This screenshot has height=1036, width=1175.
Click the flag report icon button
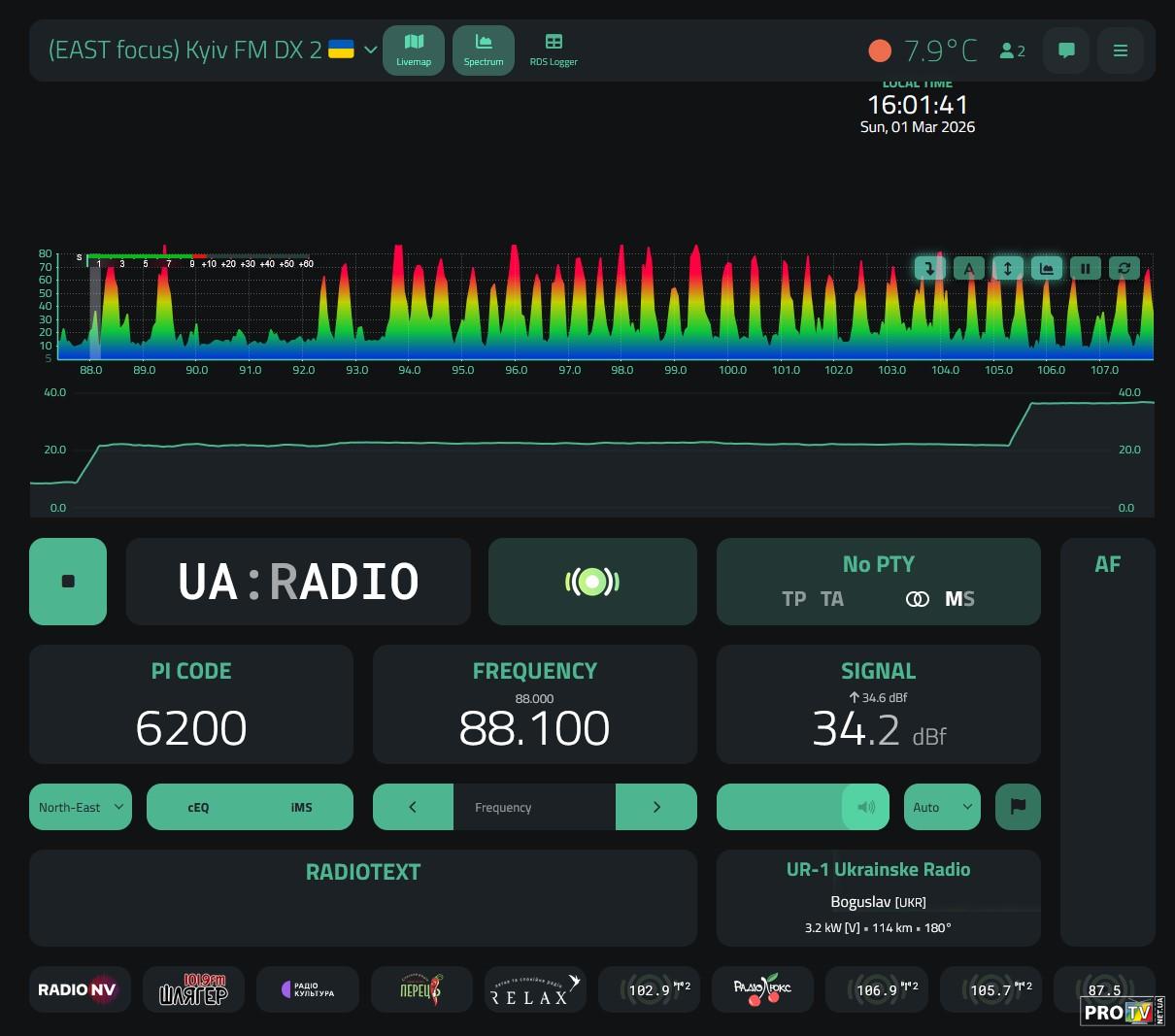point(1018,807)
